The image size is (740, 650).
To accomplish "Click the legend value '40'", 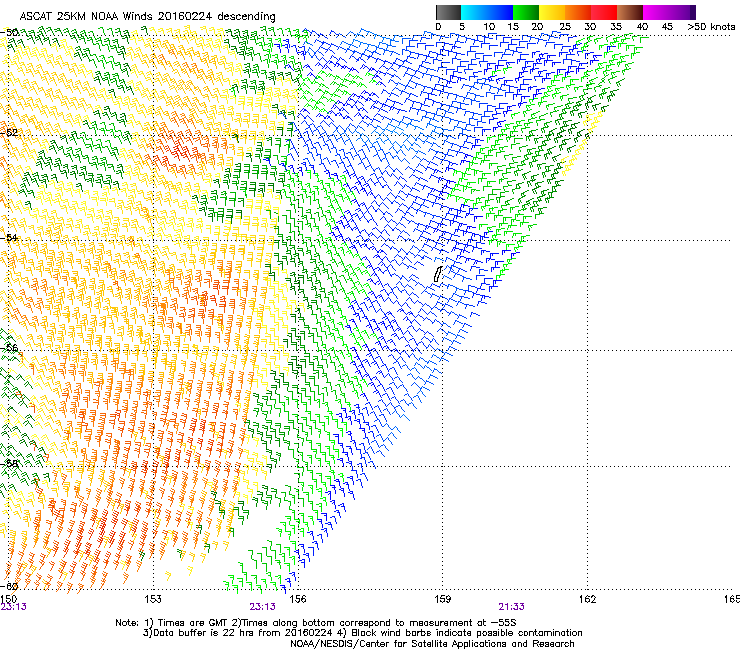I will click(x=642, y=26).
